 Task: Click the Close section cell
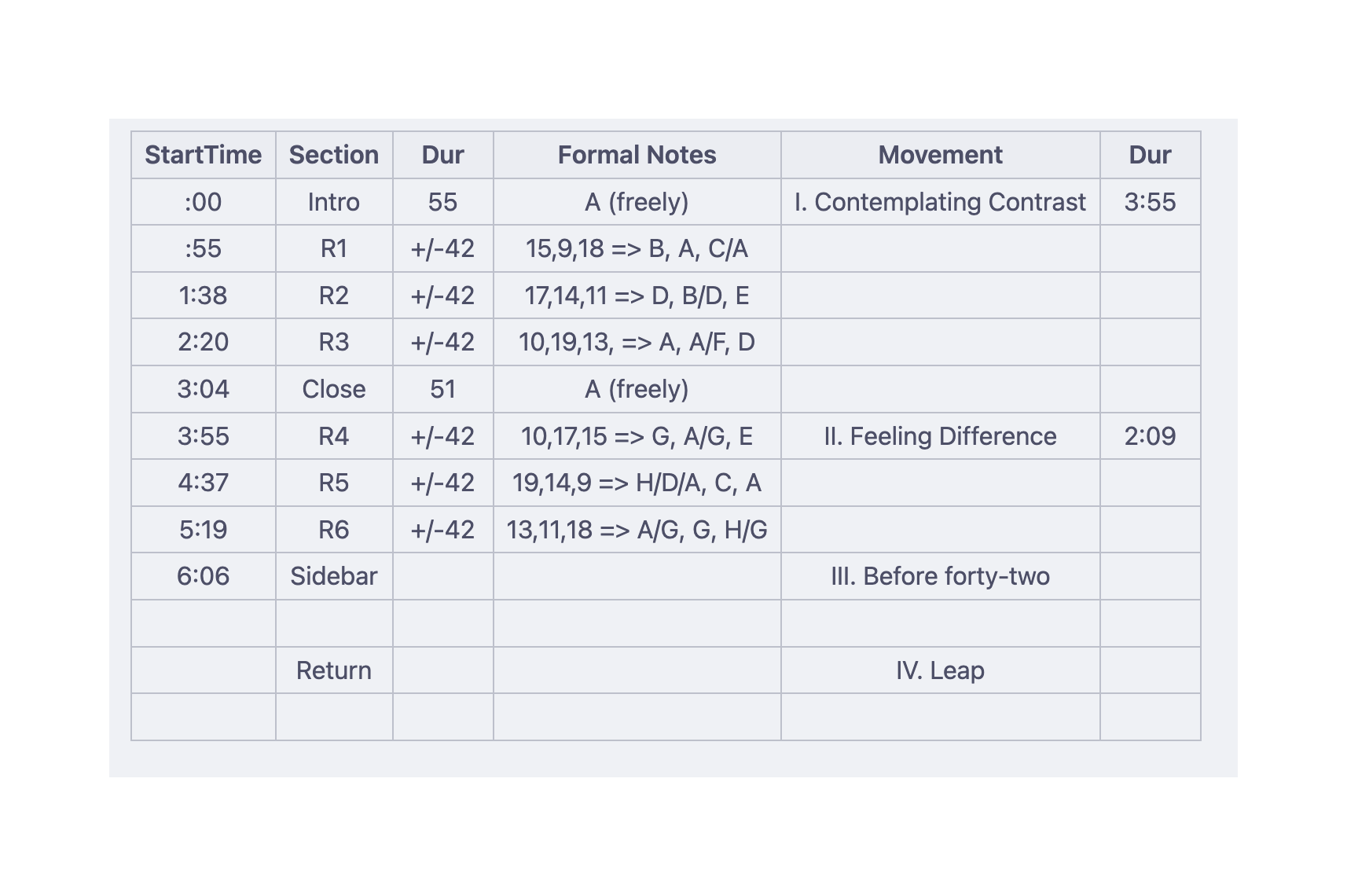coord(334,389)
